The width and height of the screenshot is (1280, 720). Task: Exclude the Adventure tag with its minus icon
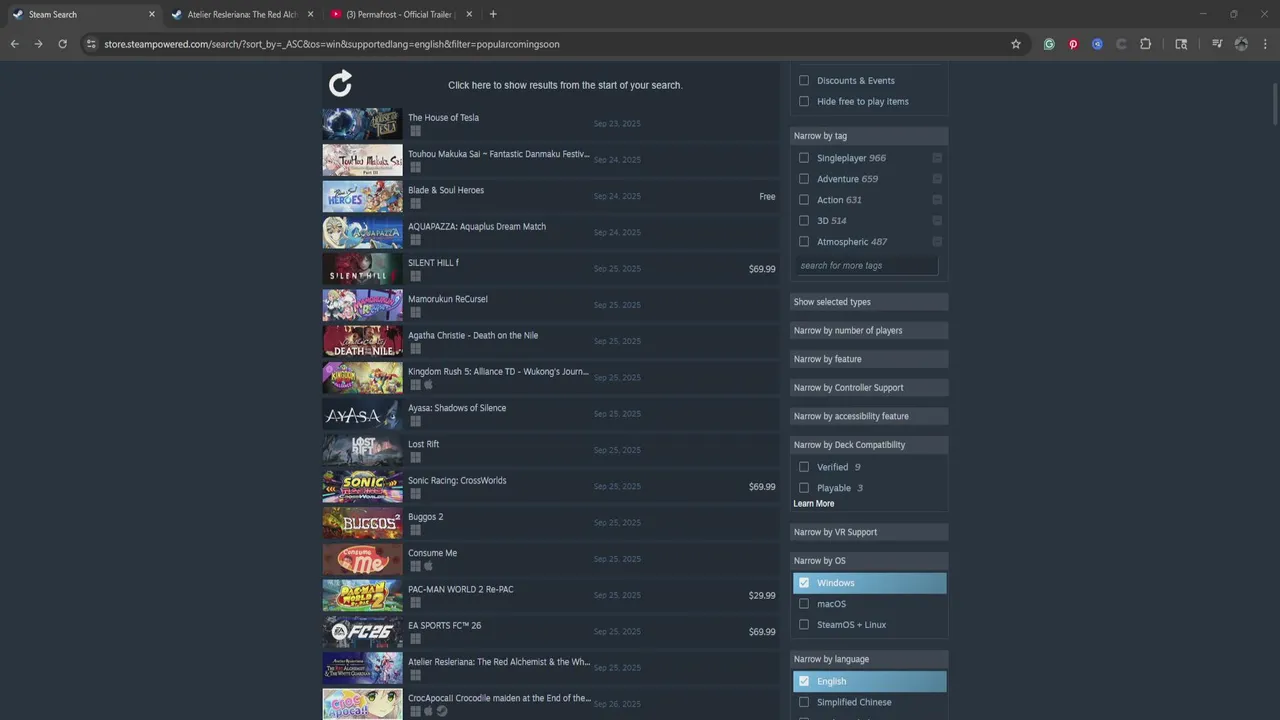(x=937, y=179)
